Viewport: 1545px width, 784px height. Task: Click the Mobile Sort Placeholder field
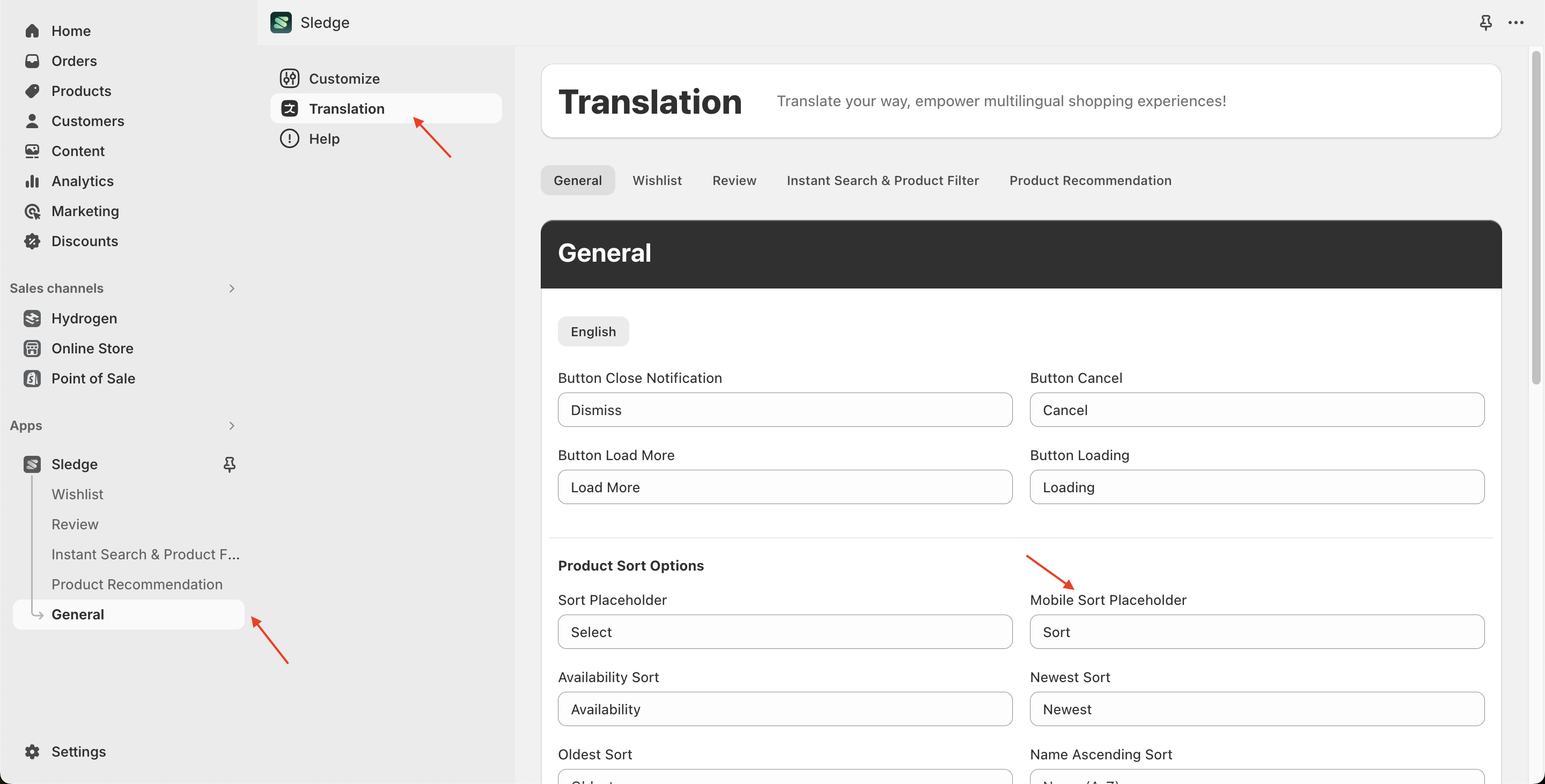[1256, 632]
